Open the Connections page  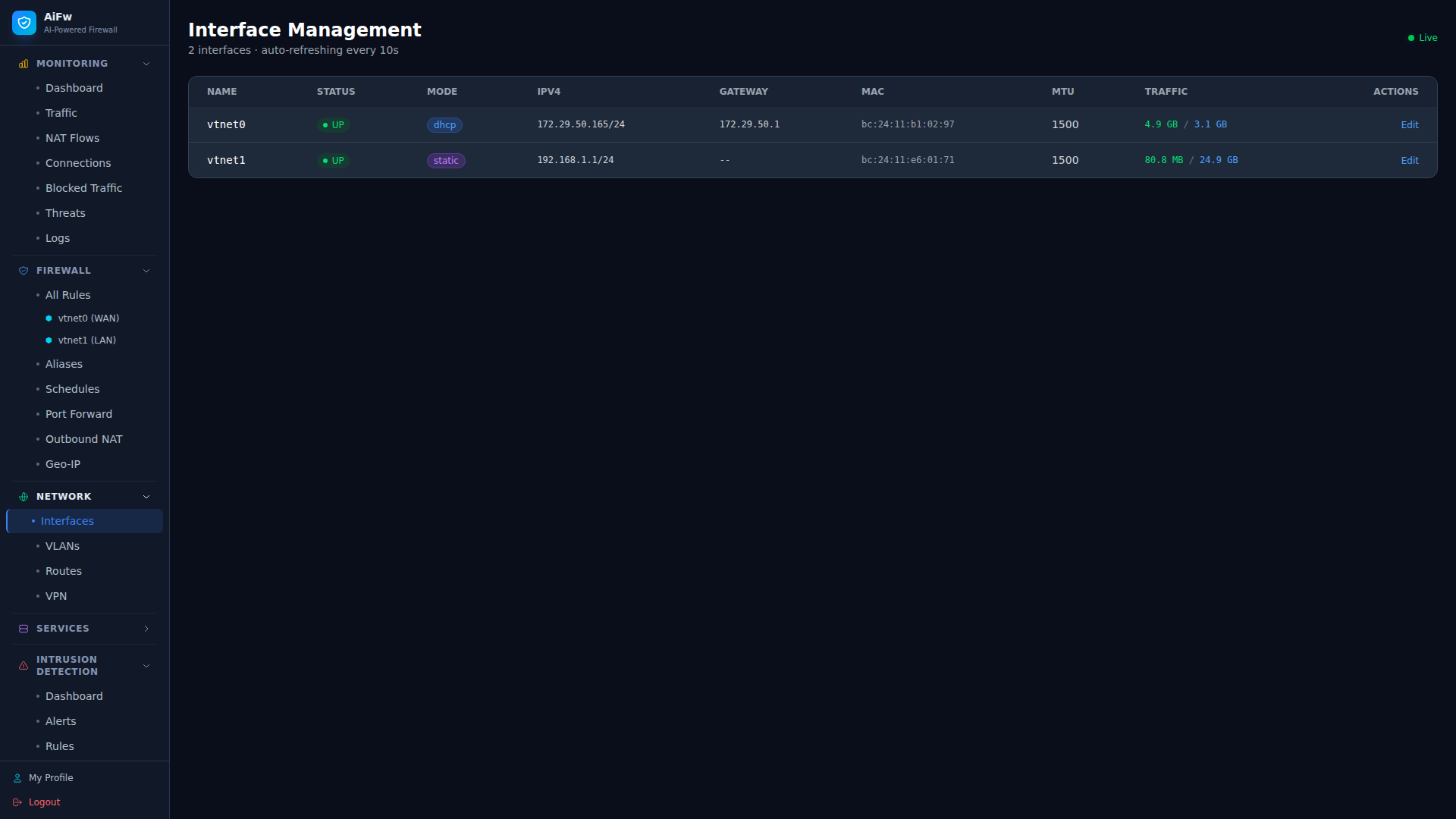click(x=84, y=163)
